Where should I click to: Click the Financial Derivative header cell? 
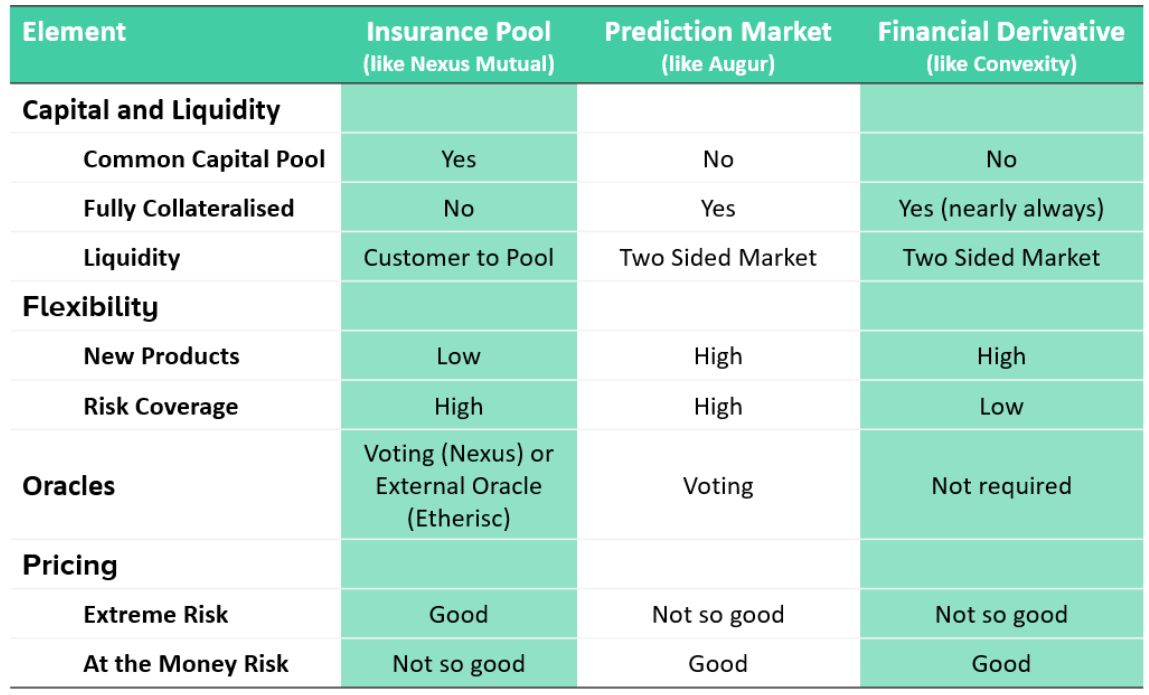point(1001,46)
